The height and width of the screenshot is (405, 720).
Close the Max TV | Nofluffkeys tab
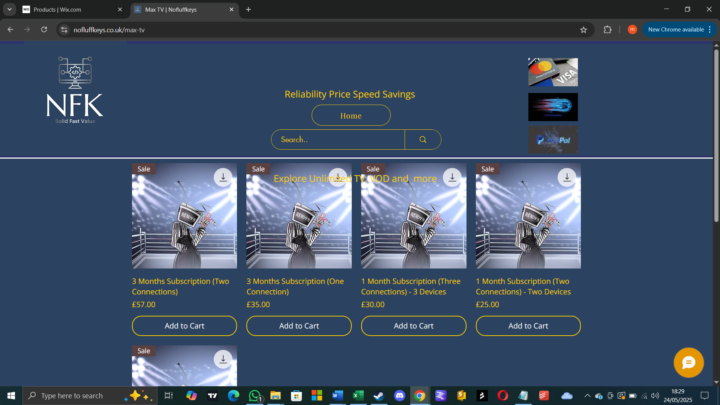[231, 9]
